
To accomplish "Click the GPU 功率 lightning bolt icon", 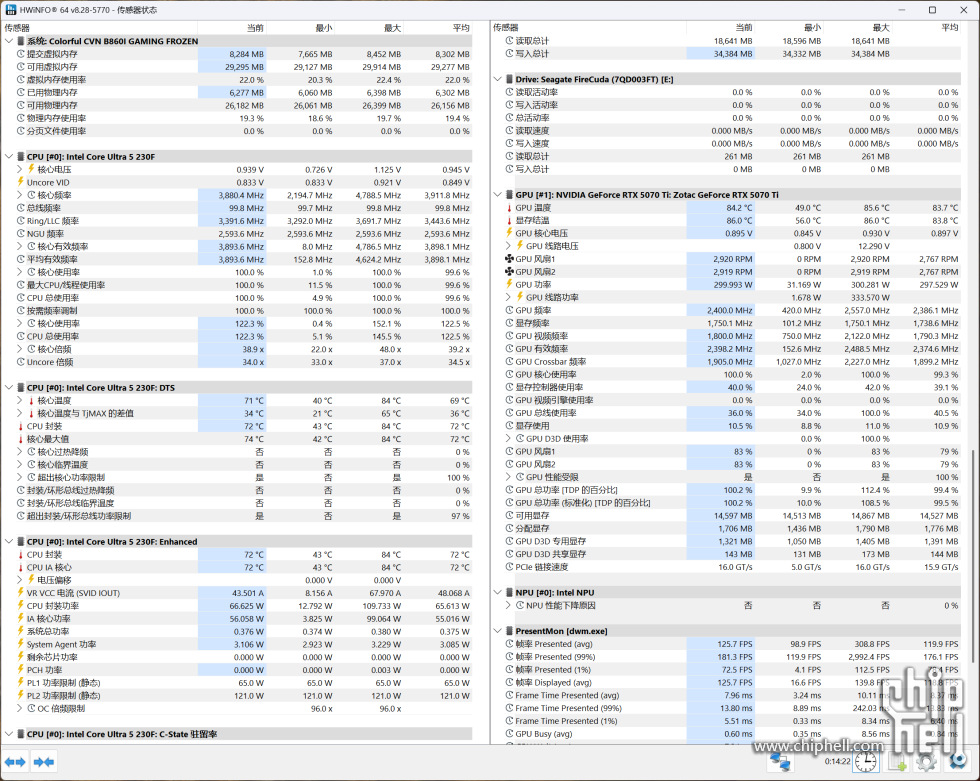I will [508, 285].
